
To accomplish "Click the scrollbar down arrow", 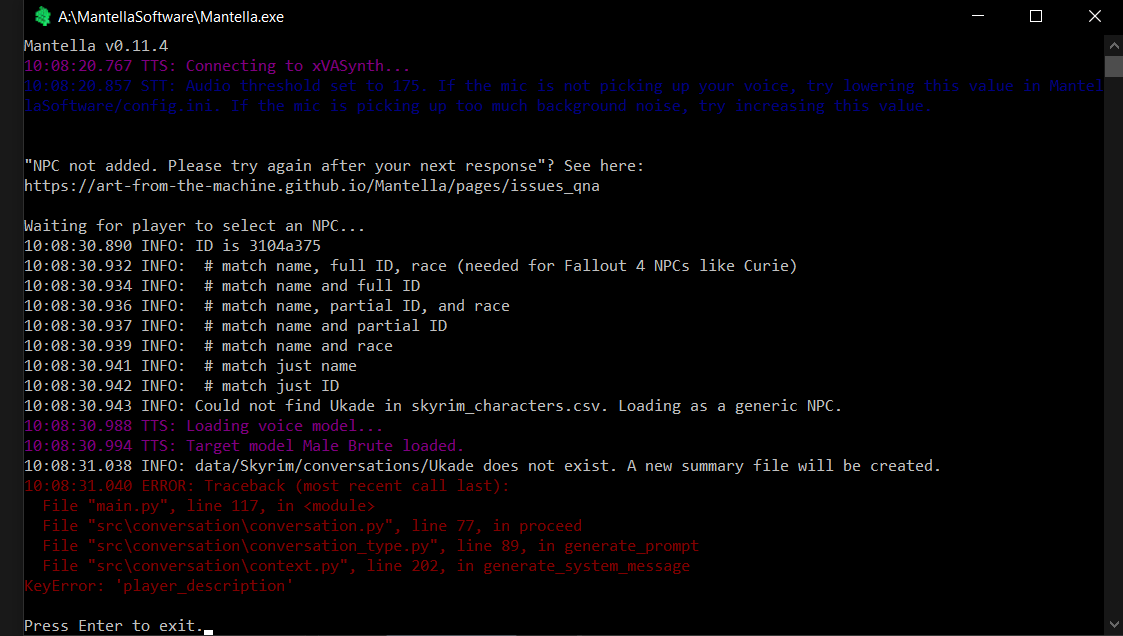I will click(1113, 626).
